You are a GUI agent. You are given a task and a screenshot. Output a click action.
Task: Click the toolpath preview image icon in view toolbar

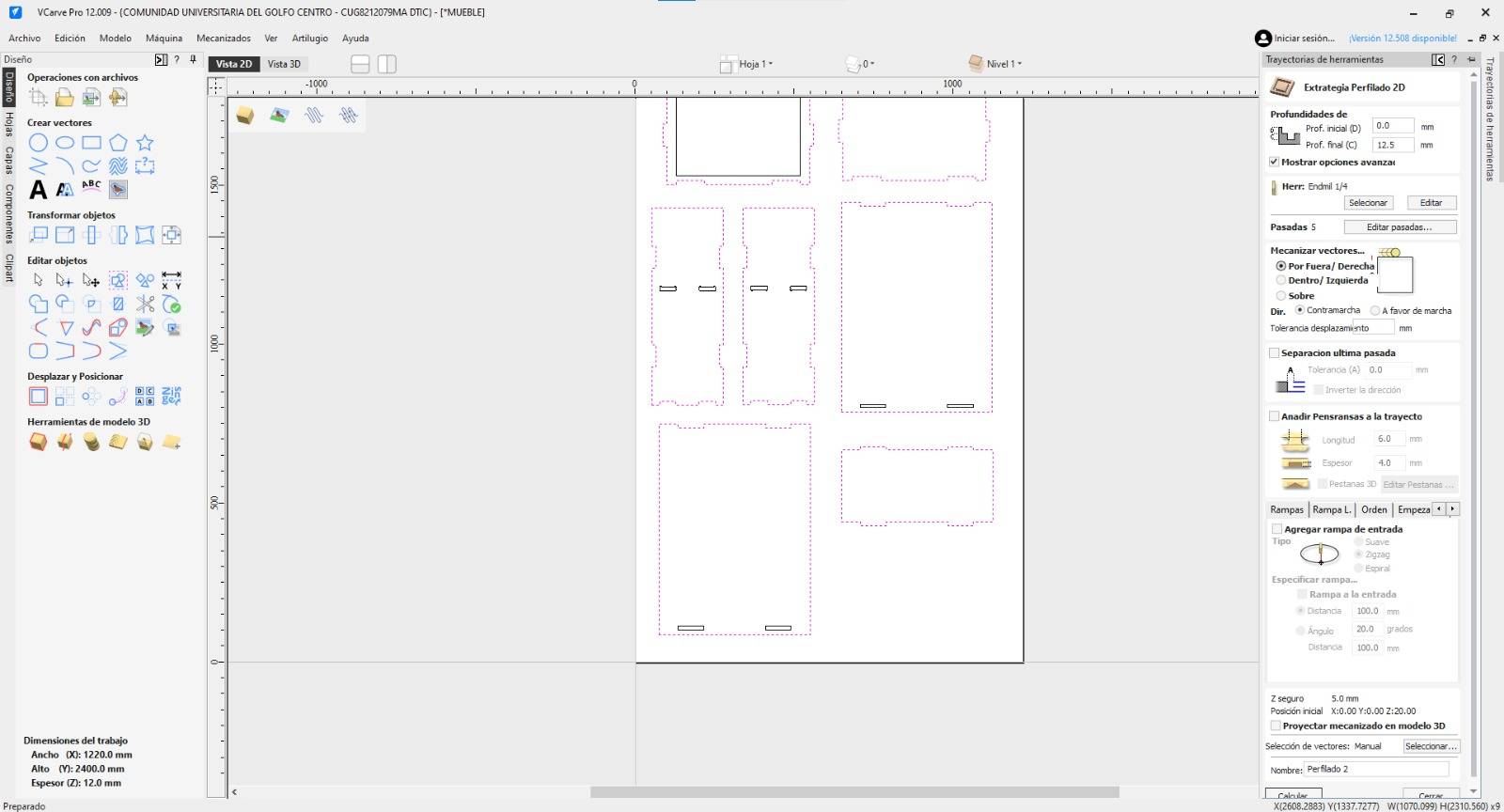click(x=279, y=115)
